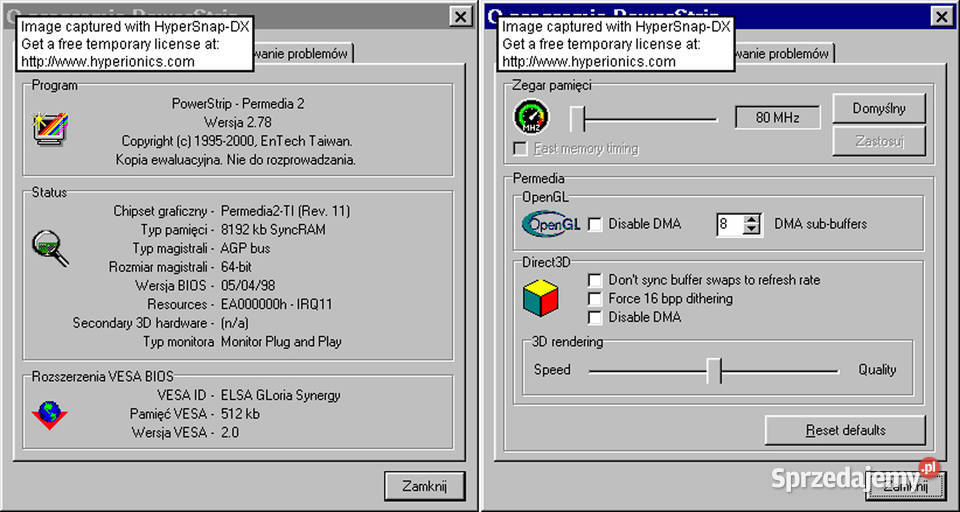Click the Quality label of 3D rendering

(877, 370)
